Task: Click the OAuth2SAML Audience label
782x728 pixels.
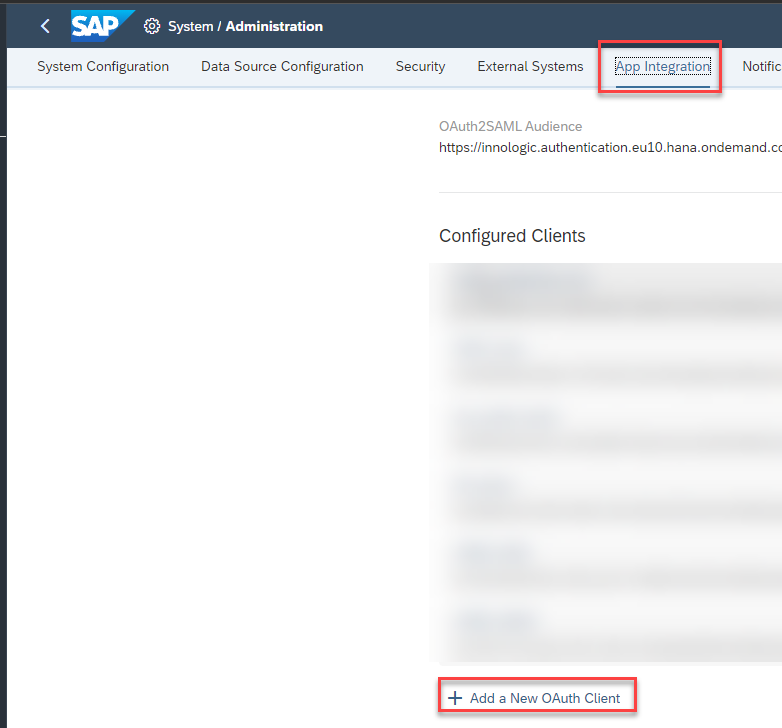Action: (x=510, y=127)
